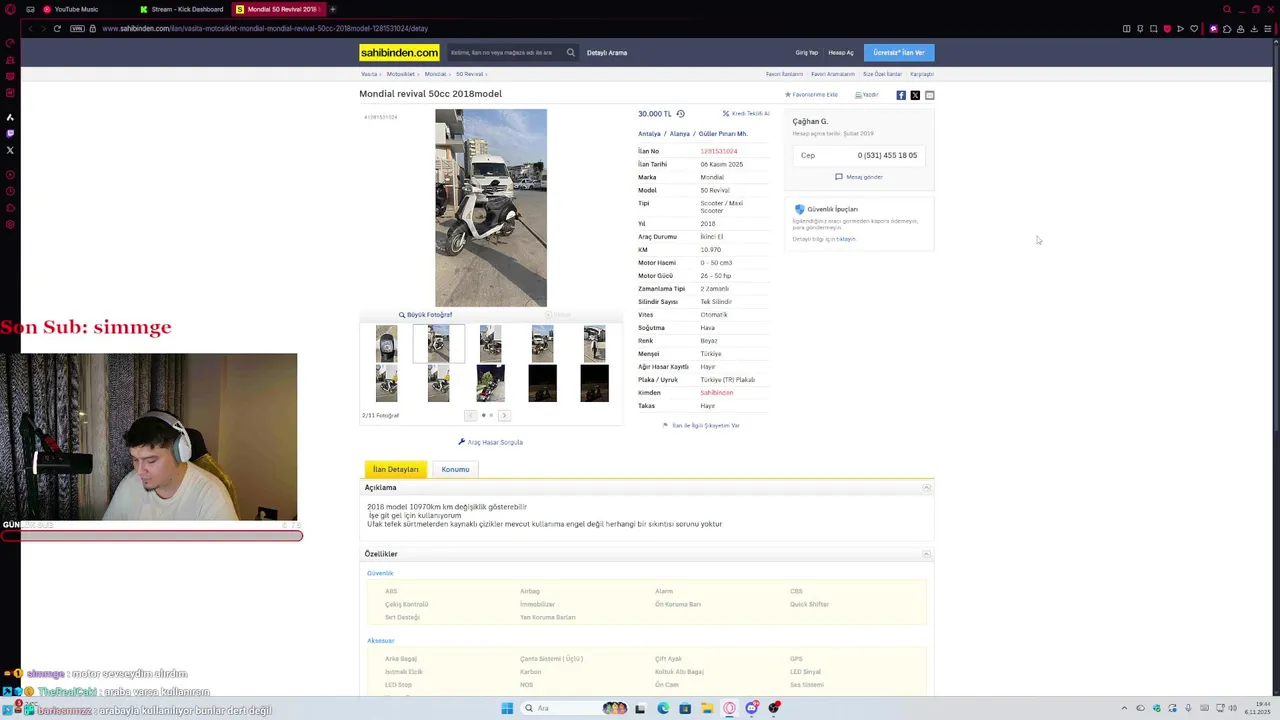Switch to Stream - Kick Dashboard tab

click(x=182, y=9)
